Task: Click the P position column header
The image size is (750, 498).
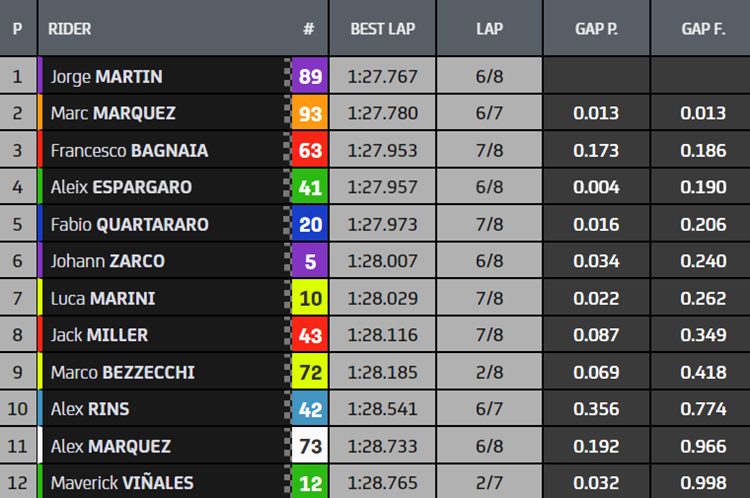Action: tap(18, 28)
